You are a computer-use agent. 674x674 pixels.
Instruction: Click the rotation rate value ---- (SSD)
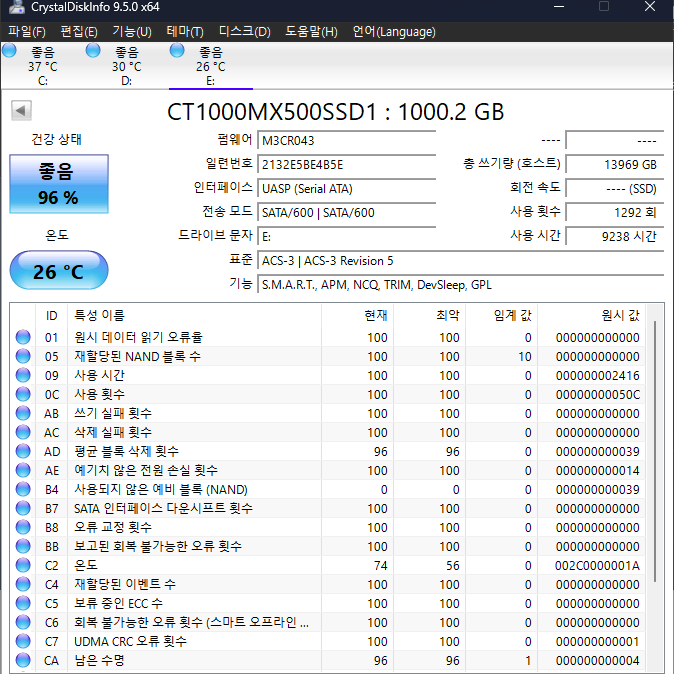(615, 189)
